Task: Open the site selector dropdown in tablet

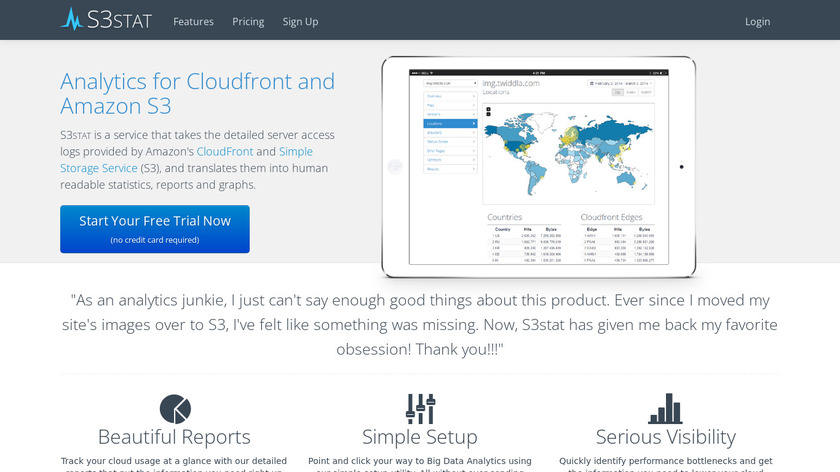Action: coord(450,83)
